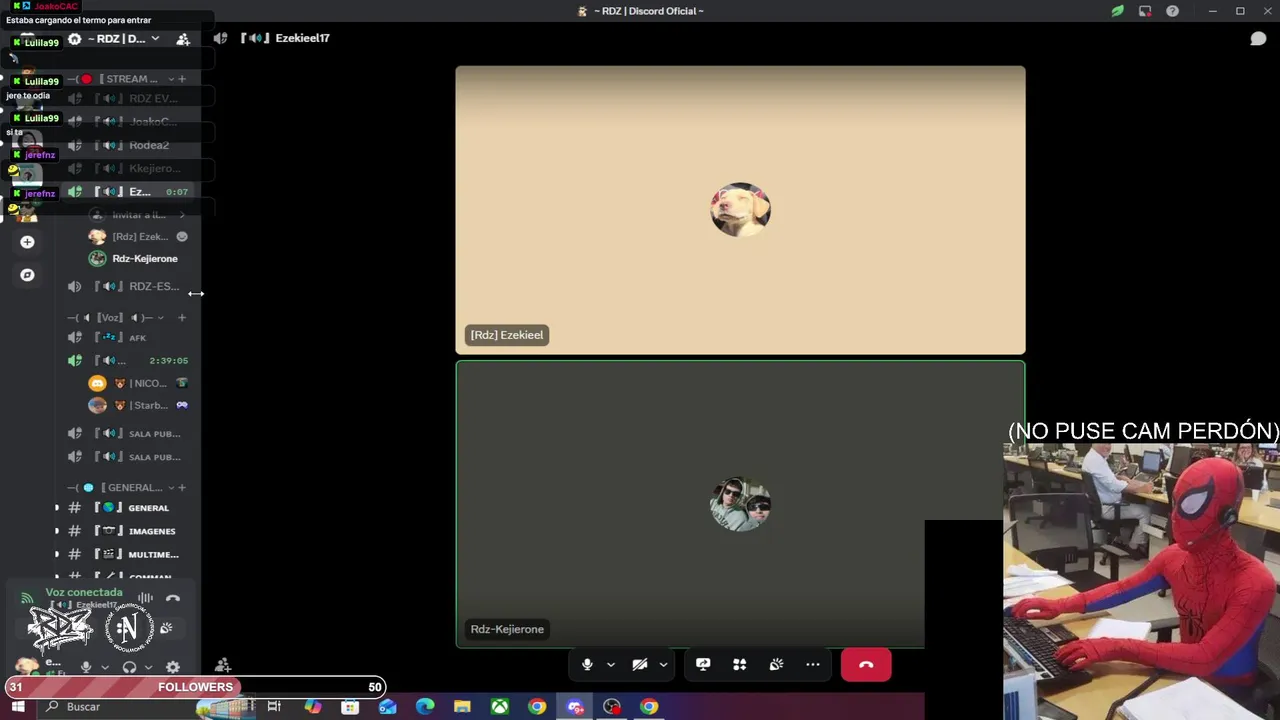Open the RDZ server name dropdown
This screenshot has height=720, width=1280.
124,39
